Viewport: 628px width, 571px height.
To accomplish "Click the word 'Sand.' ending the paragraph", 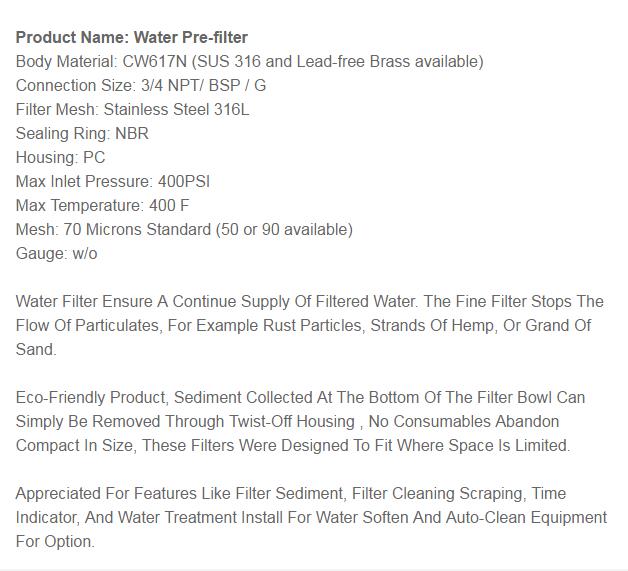I will click(x=36, y=350).
